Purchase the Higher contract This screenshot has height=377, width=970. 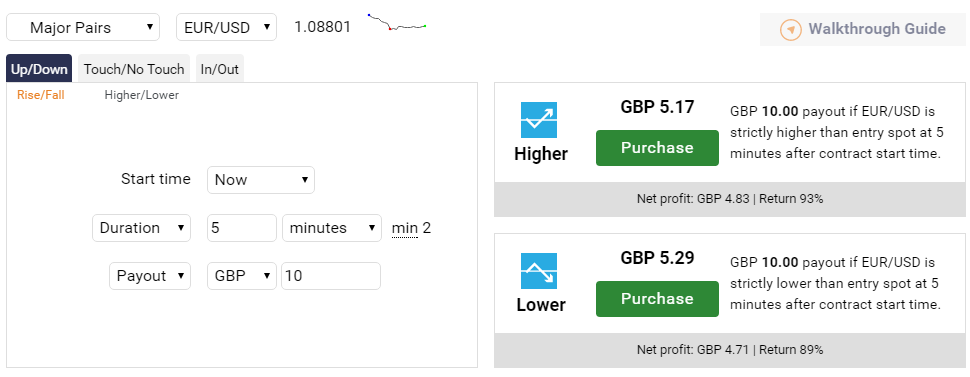pyautogui.click(x=658, y=148)
